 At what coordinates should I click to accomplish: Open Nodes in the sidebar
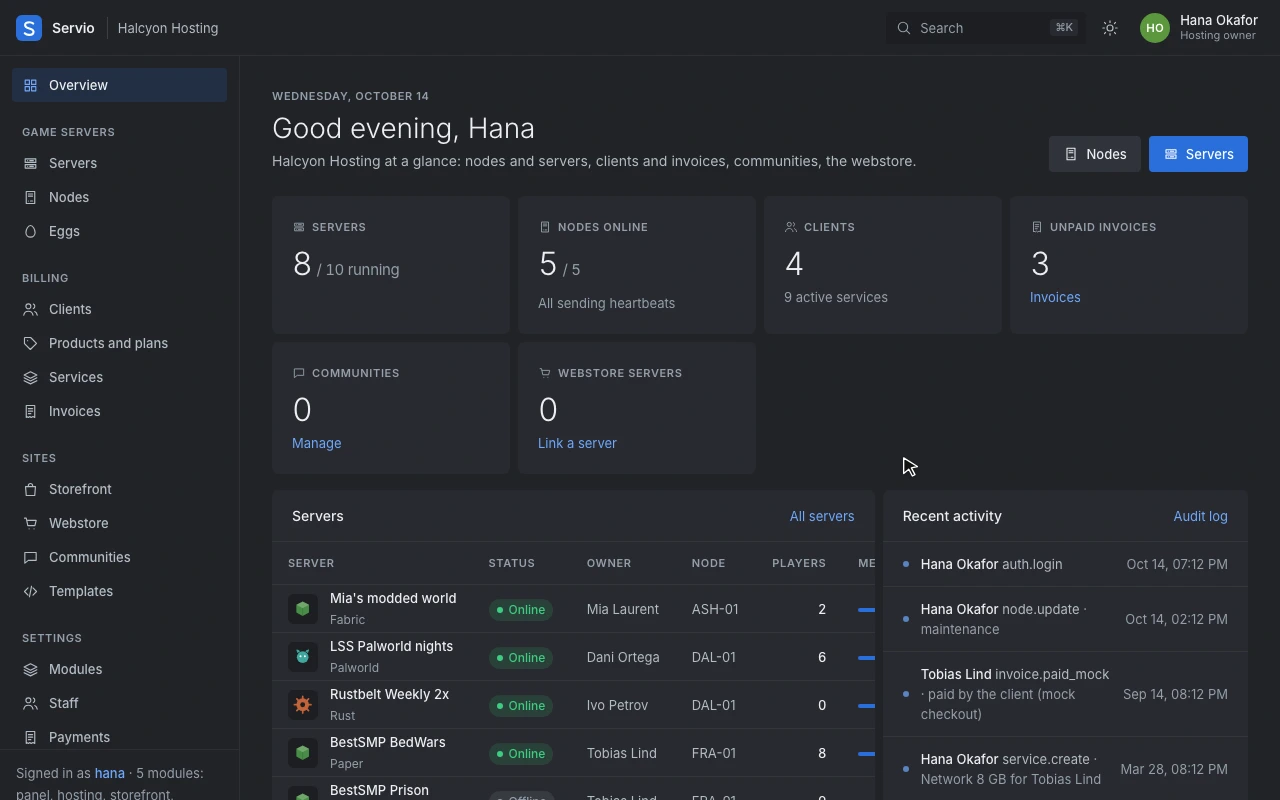[x=119, y=197]
